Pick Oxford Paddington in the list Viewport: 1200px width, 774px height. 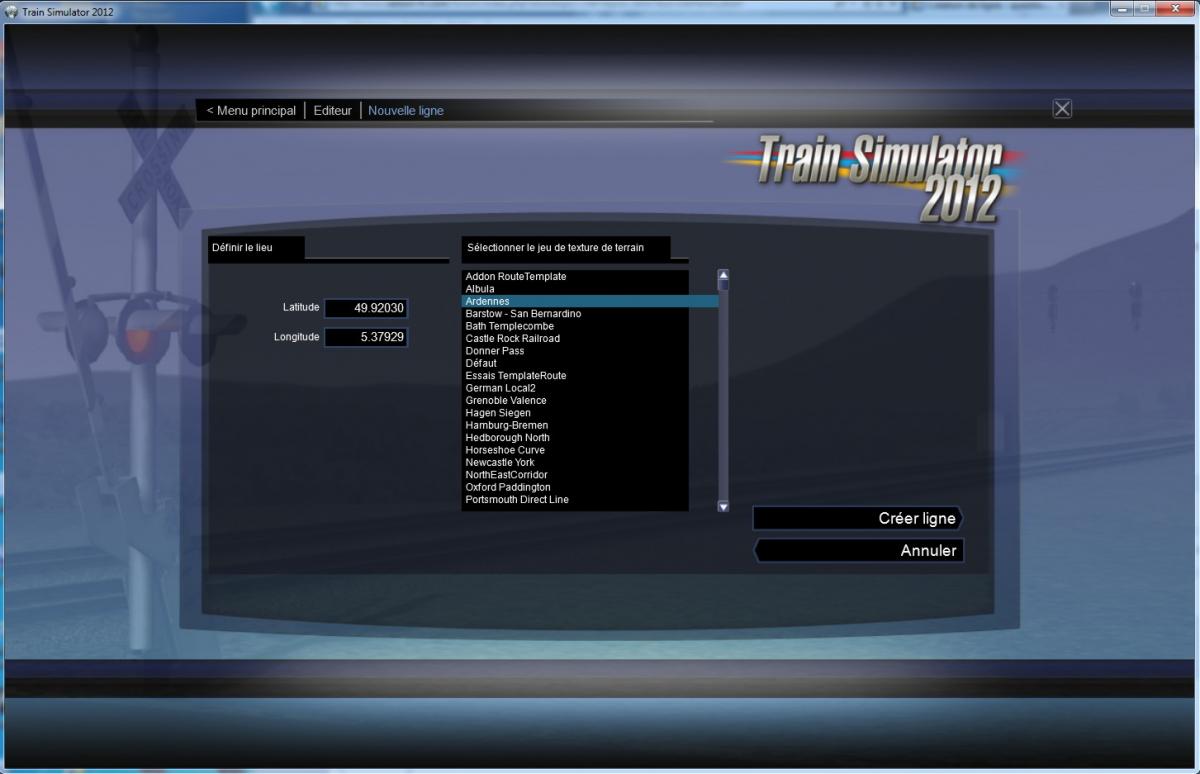tap(575, 487)
